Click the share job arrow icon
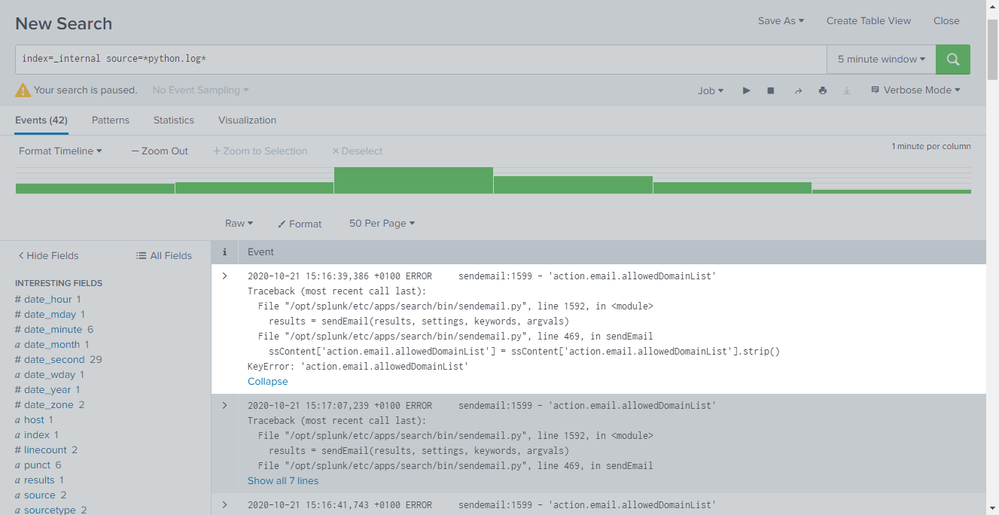Viewport: 999px width, 515px height. pyautogui.click(x=798, y=91)
